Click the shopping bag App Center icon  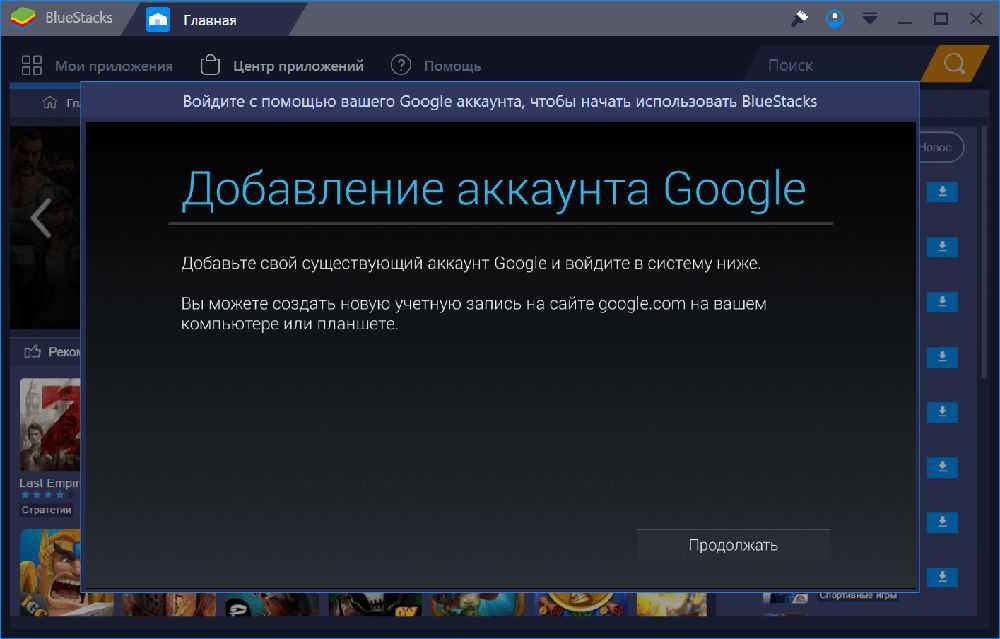point(210,66)
